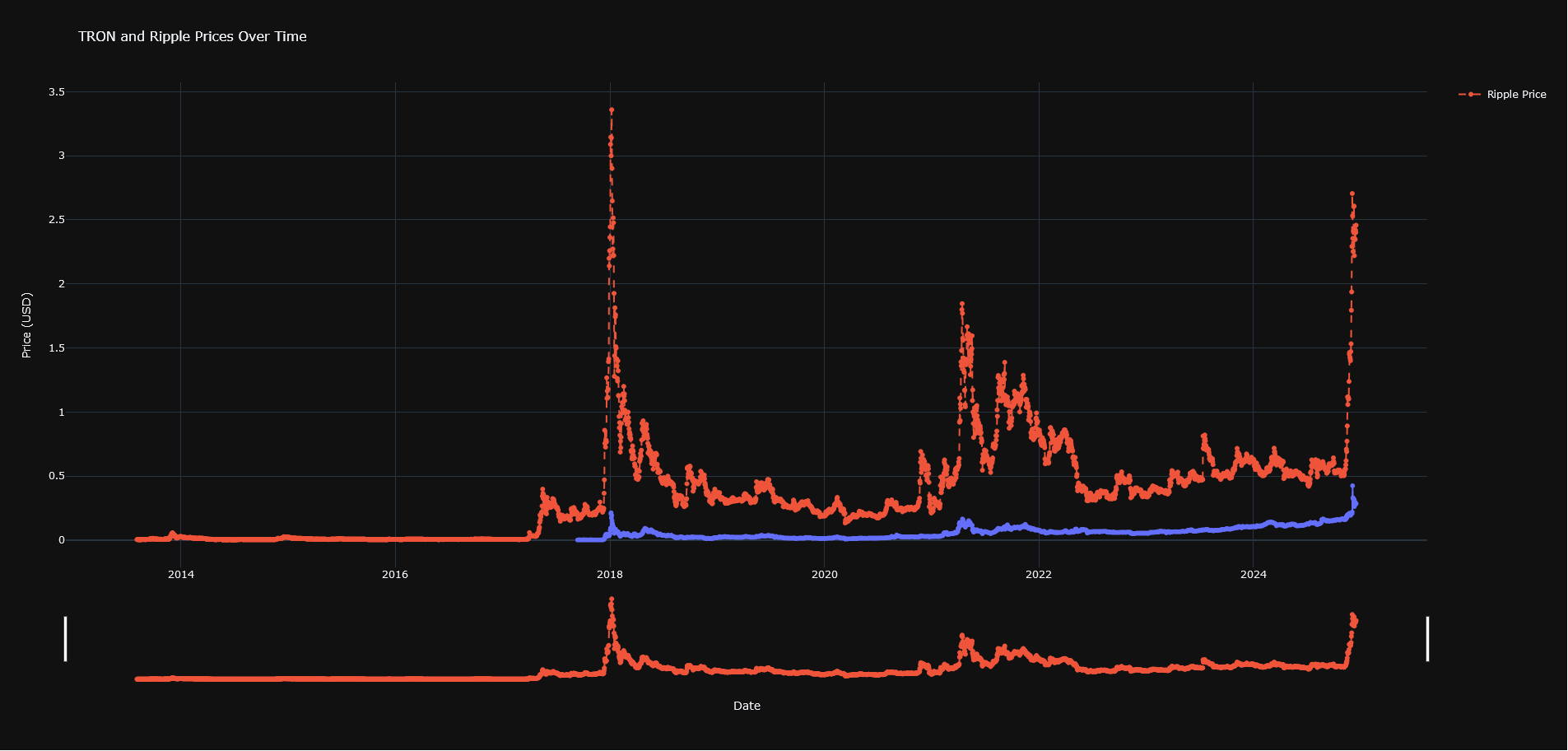Image resolution: width=1568 pixels, height=751 pixels.
Task: Select Ripple's highest 2018 peak data point
Action: click(611, 110)
